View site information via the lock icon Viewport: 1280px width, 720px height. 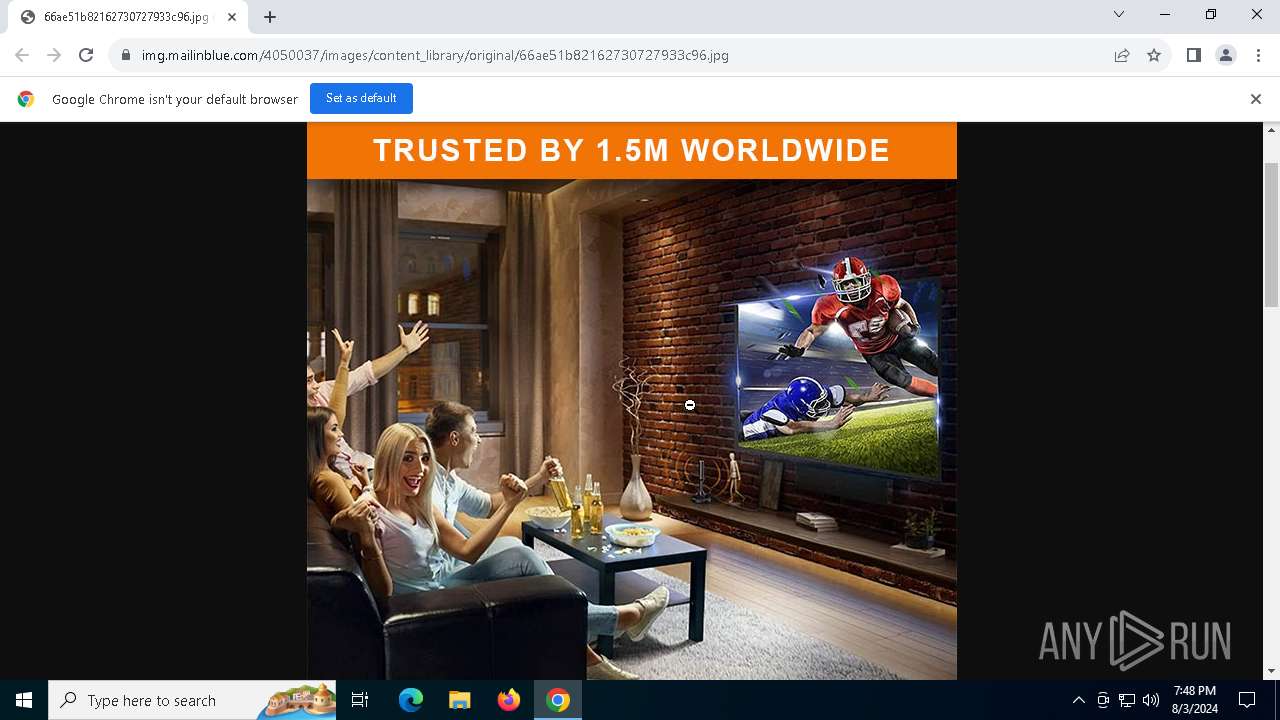point(126,56)
